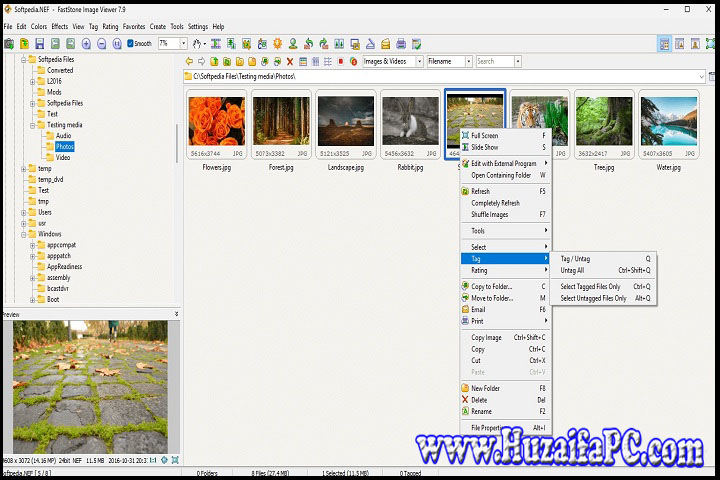Click the printer icon in main toolbar
The height and width of the screenshot is (480, 720).
coord(401,44)
